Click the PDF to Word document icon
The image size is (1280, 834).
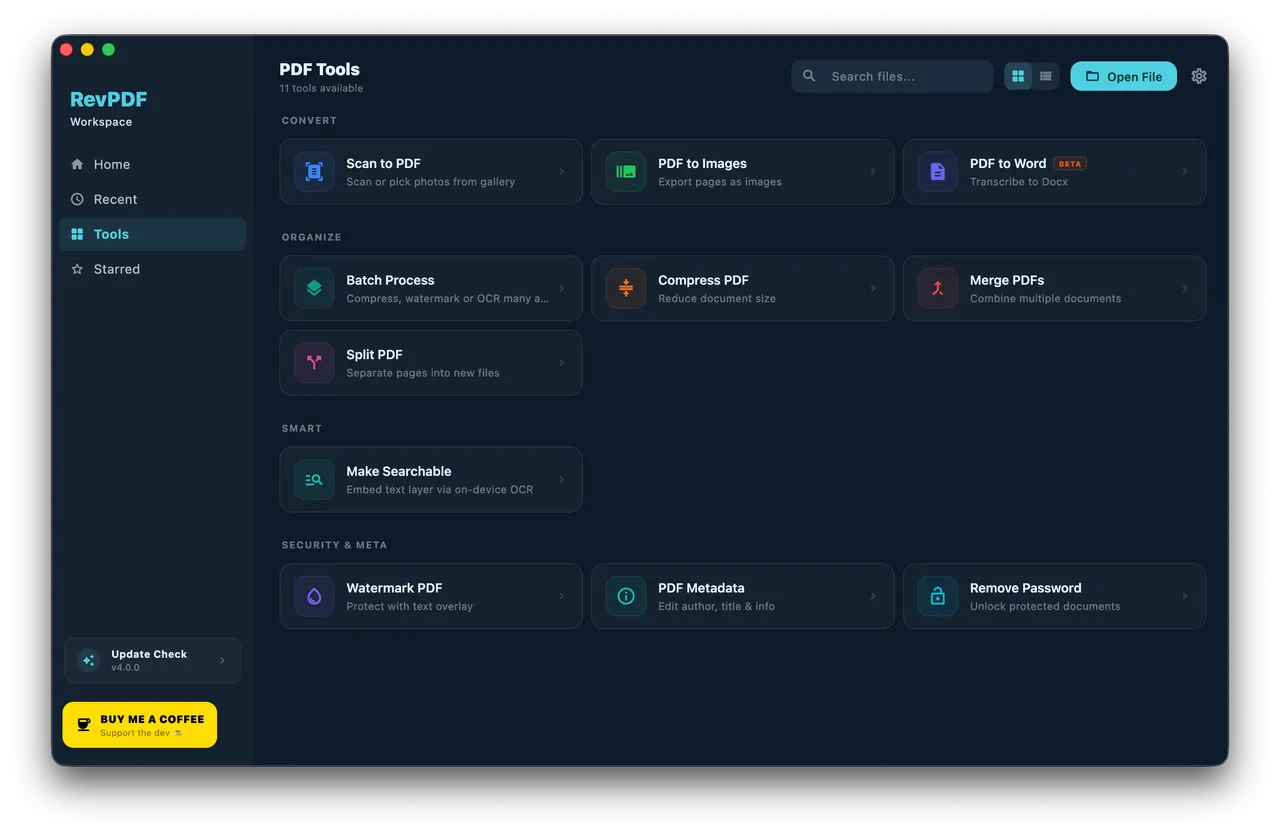pos(938,172)
